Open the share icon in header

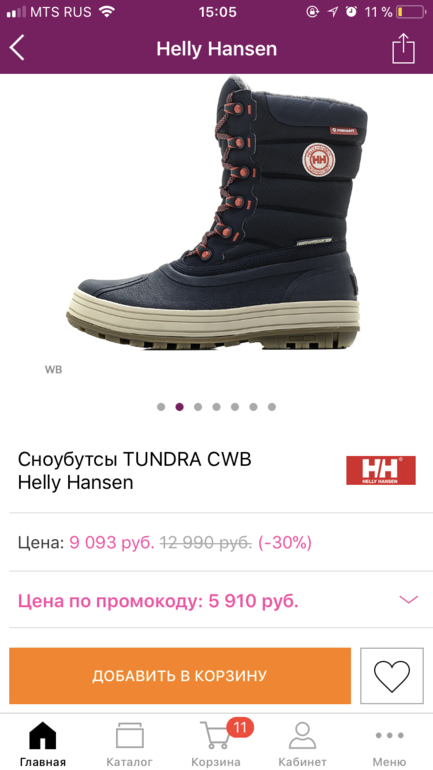click(x=403, y=48)
